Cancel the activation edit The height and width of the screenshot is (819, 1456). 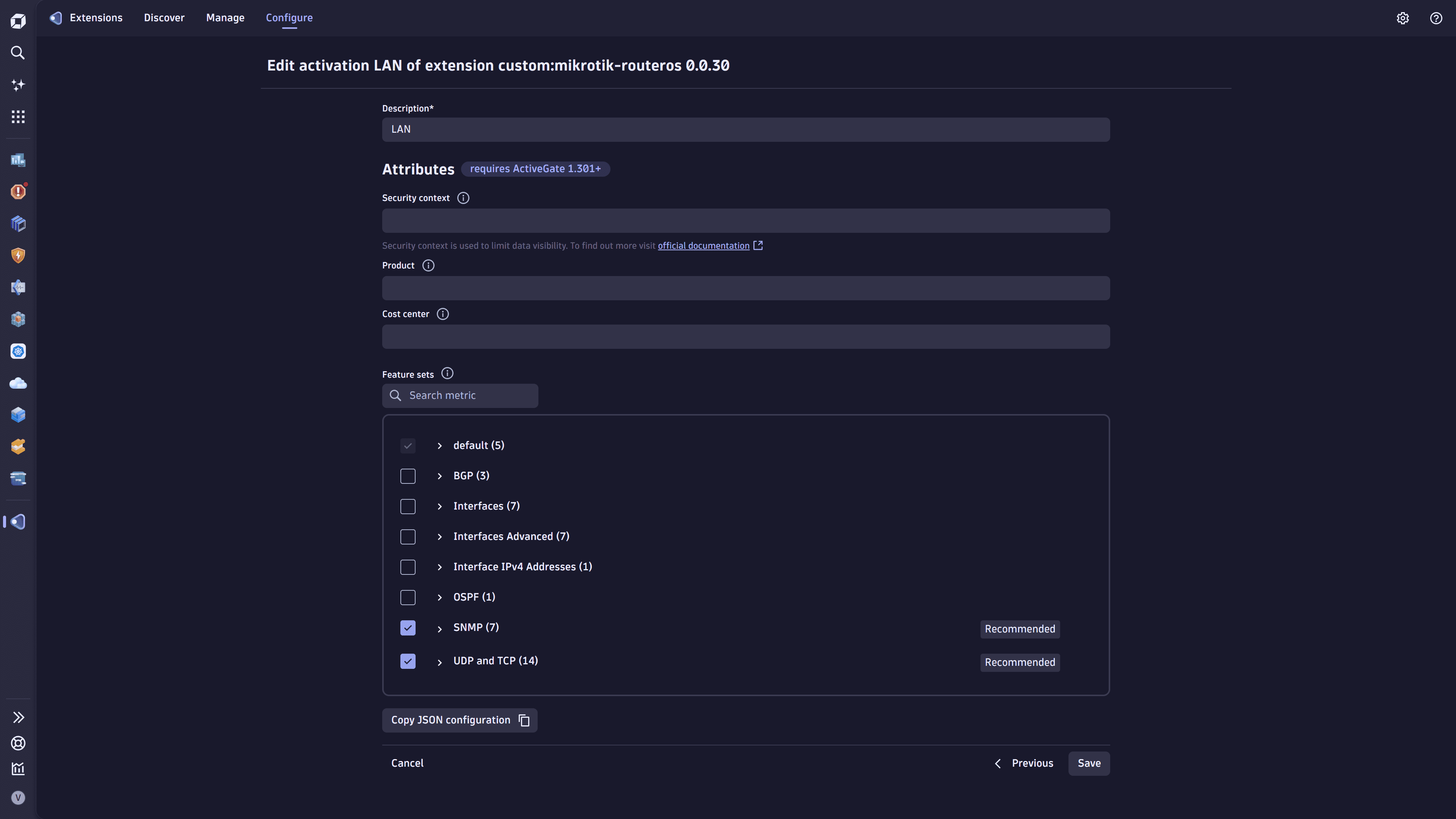click(407, 763)
